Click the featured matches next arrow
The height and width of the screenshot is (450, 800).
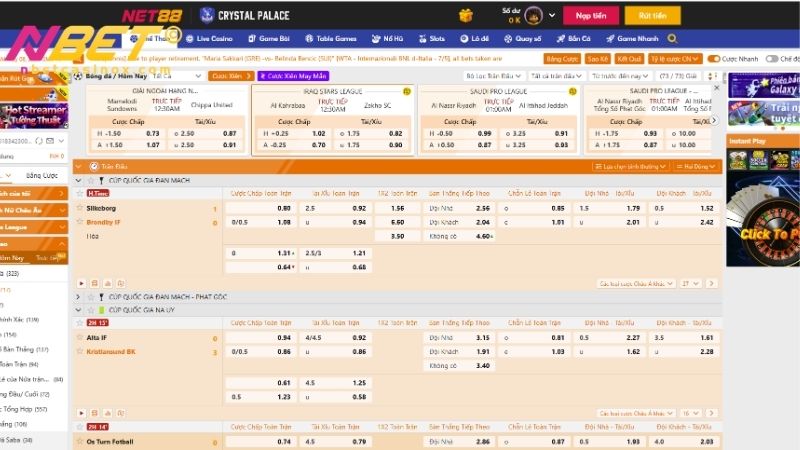point(714,120)
